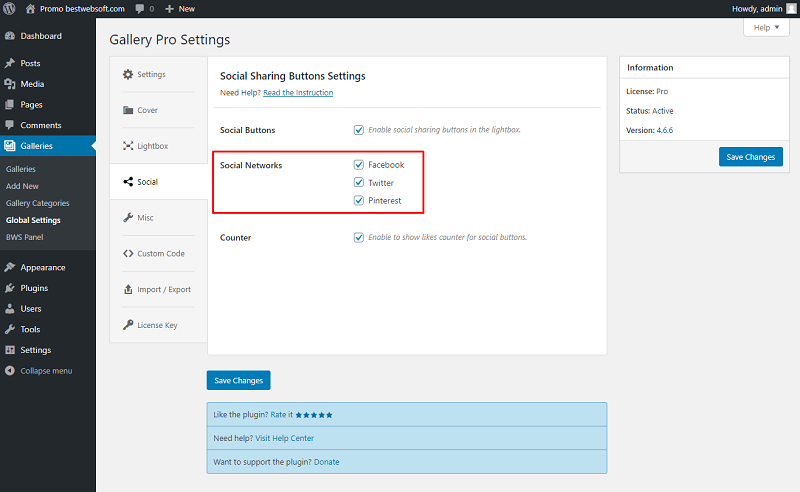Open Gallery Categories submenu item
The height and width of the screenshot is (492, 800).
point(38,203)
